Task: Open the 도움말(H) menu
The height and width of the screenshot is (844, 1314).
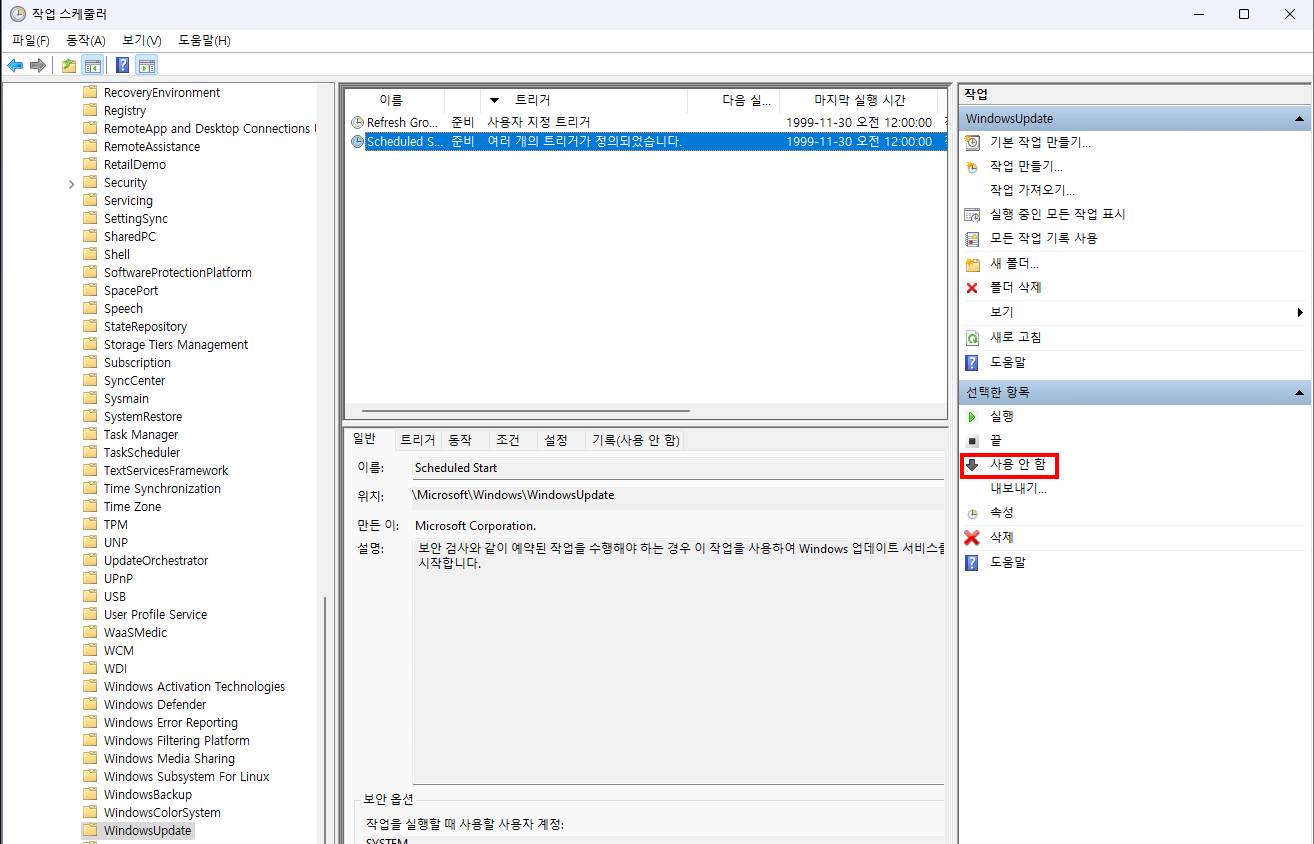Action: click(x=204, y=40)
